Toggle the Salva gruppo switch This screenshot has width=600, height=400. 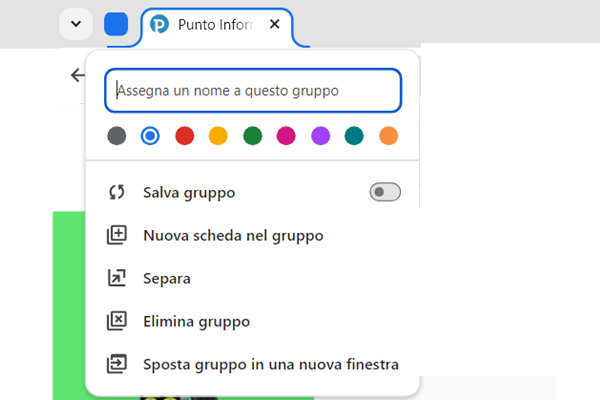(x=385, y=192)
